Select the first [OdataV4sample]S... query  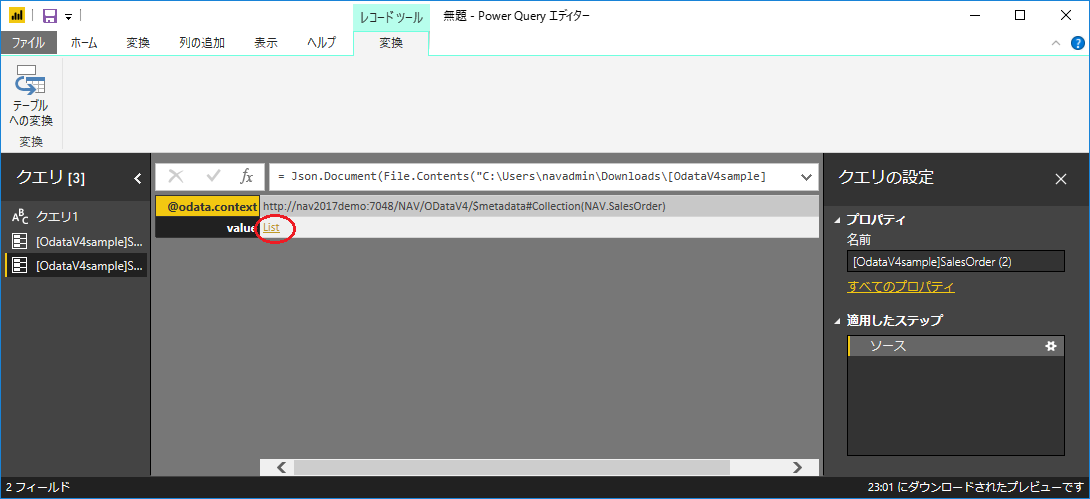coord(76,241)
